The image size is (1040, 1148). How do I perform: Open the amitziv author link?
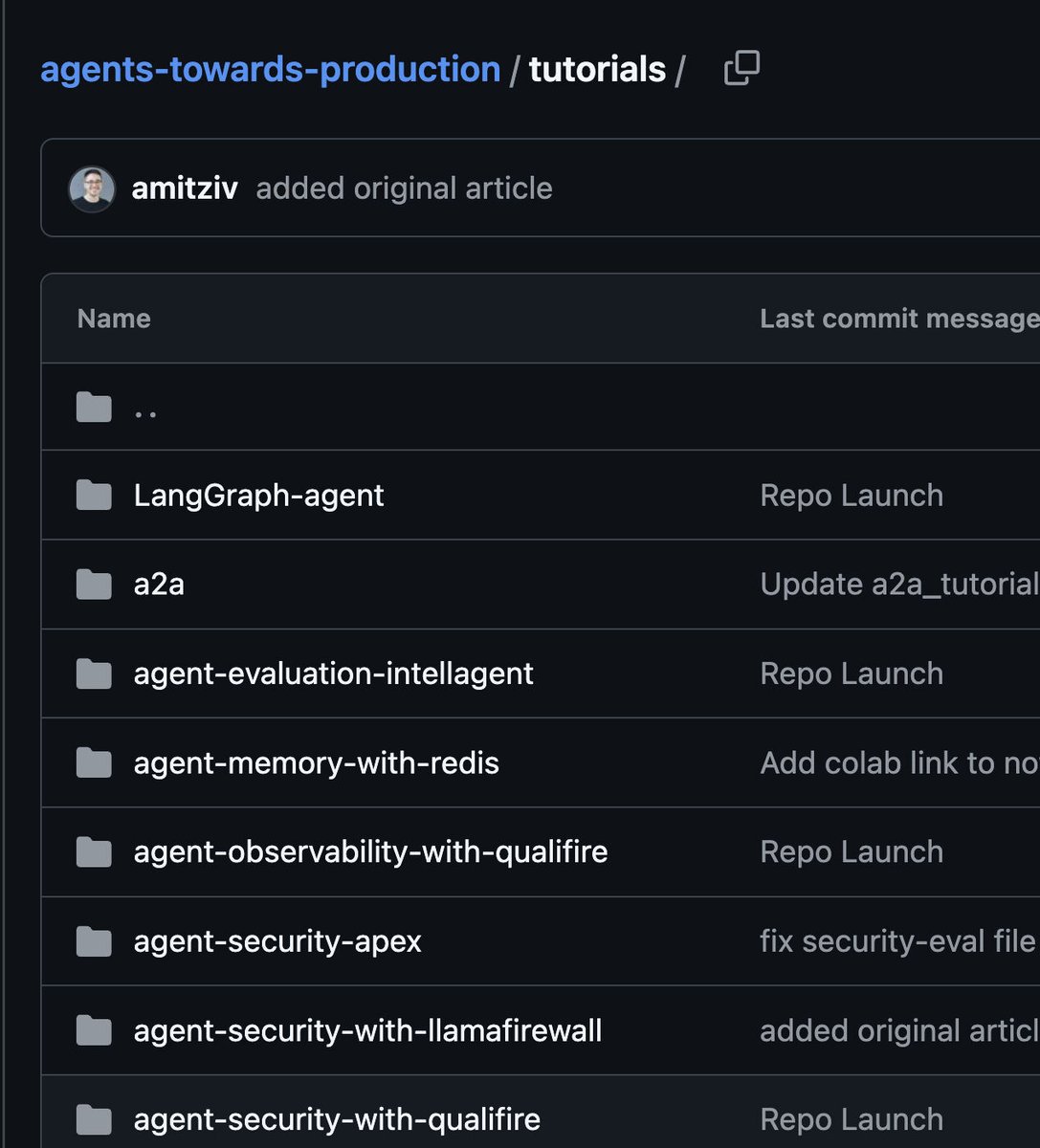pos(185,188)
